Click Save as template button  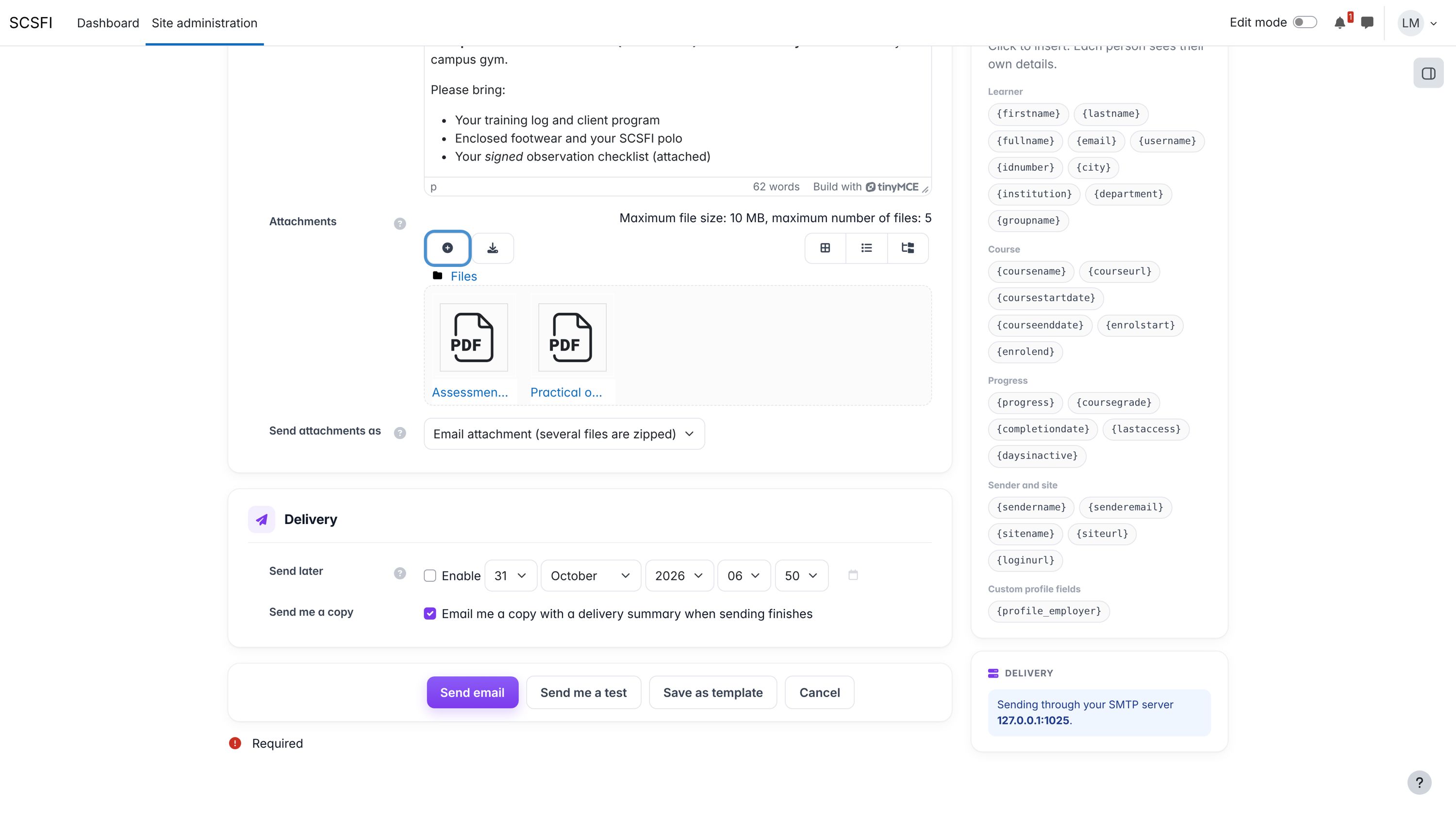point(713,692)
